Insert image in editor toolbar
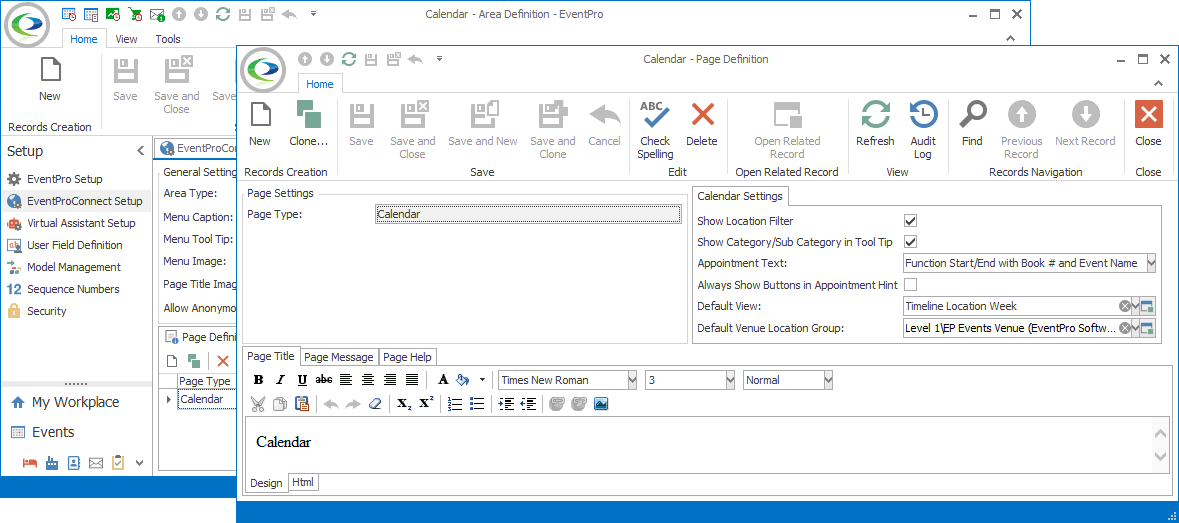1179x523 pixels. (601, 404)
